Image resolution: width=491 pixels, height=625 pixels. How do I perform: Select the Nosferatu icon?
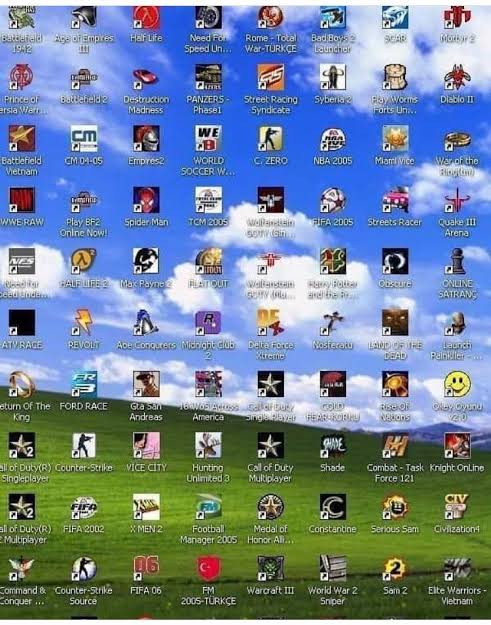[333, 323]
